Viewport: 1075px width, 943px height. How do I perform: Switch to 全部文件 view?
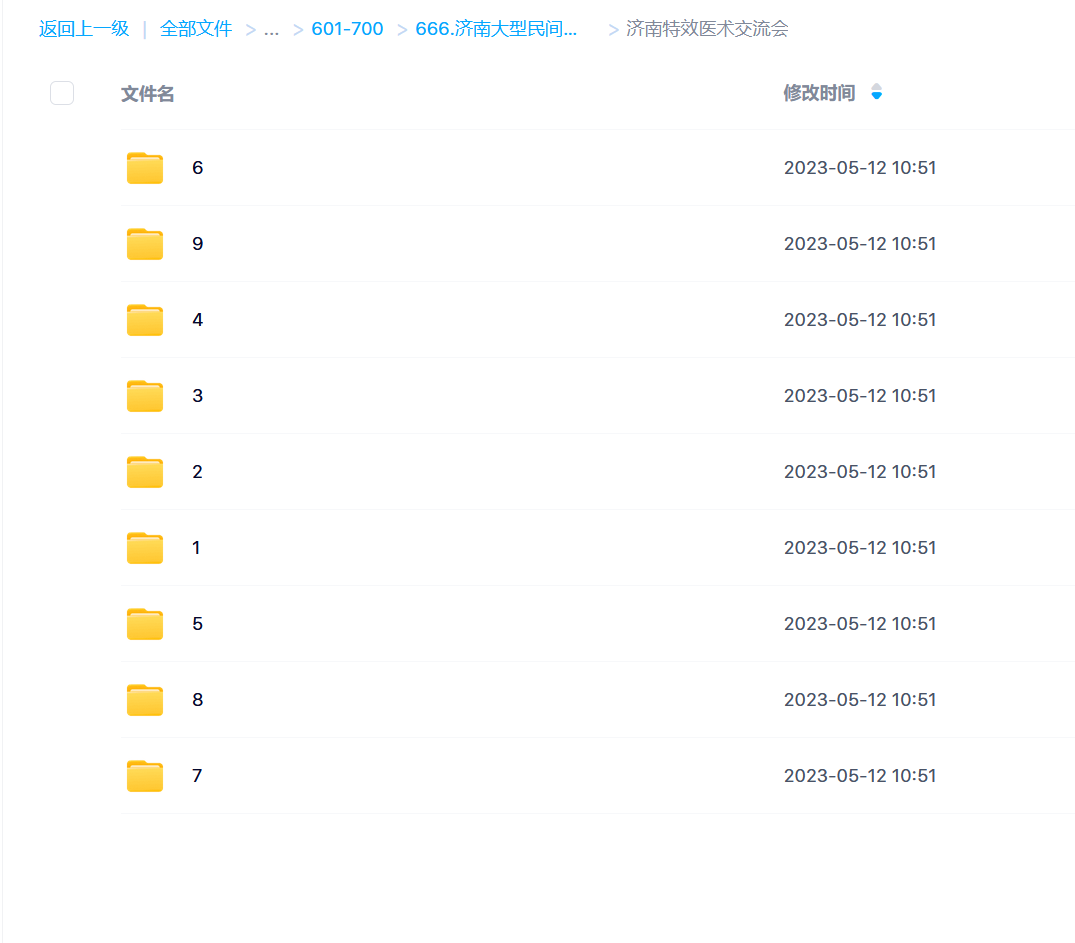pos(196,29)
